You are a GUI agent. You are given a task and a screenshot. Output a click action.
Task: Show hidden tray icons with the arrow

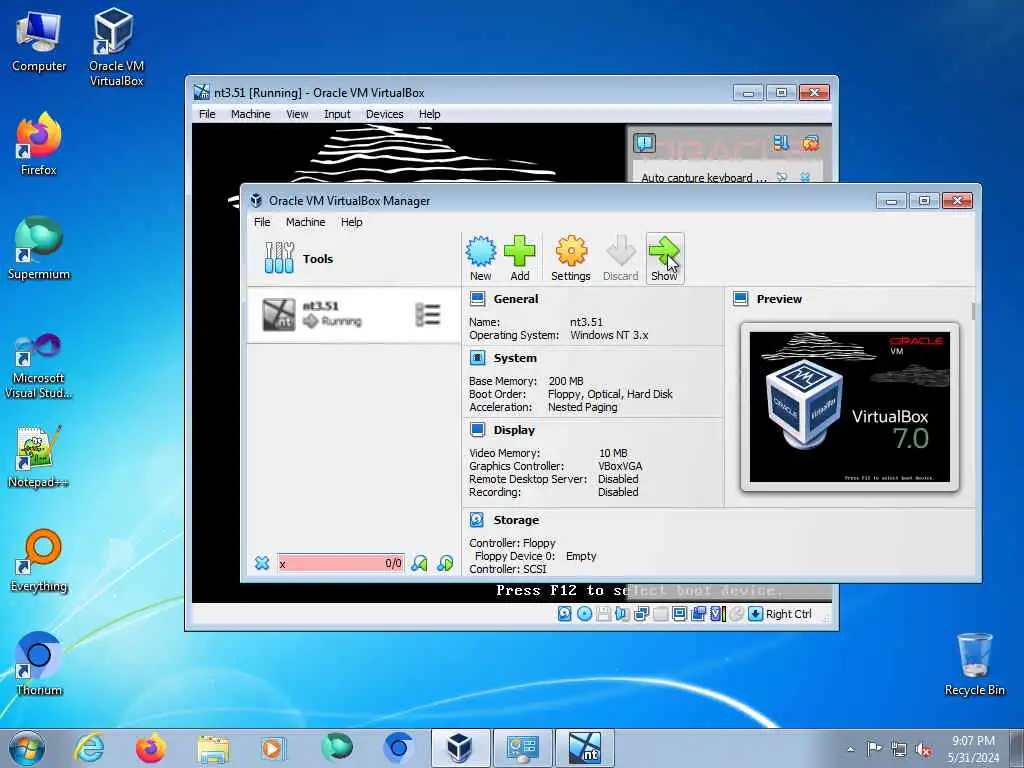click(850, 749)
